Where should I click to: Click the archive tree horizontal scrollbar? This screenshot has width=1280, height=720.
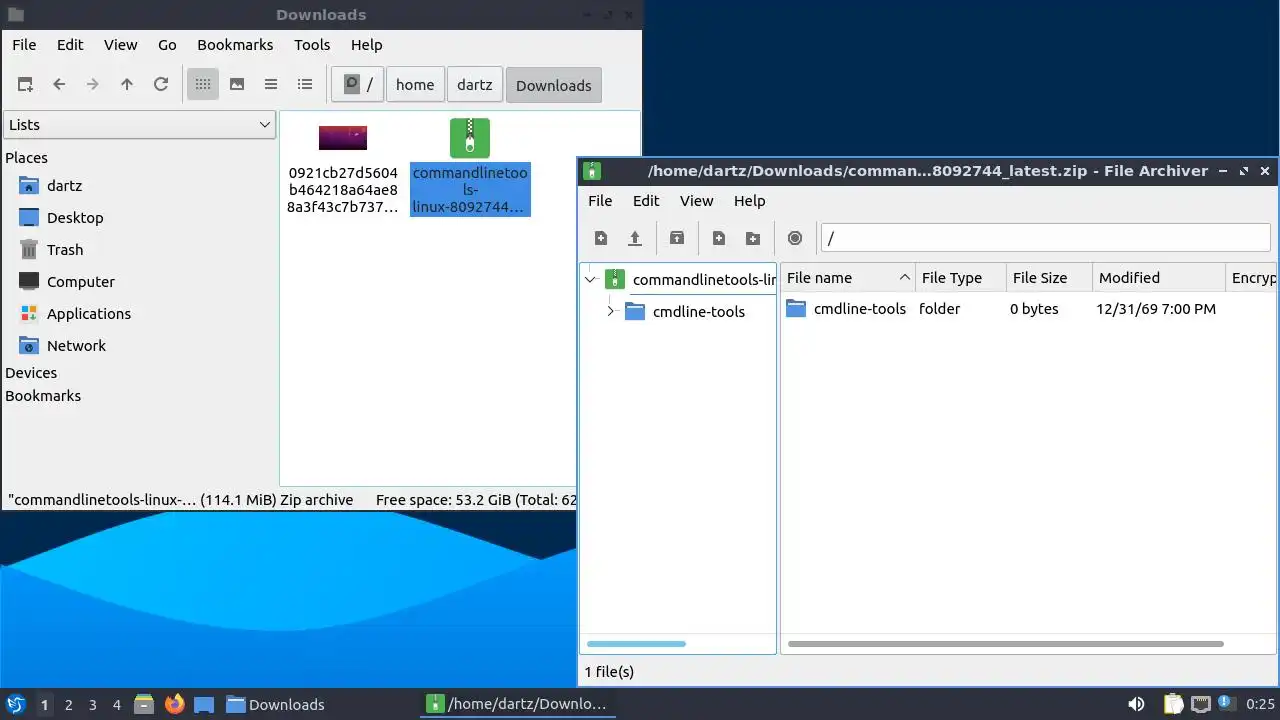pos(636,644)
